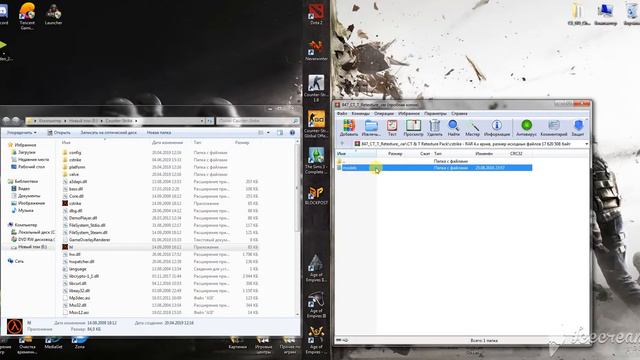Open the Файл menu in WinRAR
Image resolution: width=640 pixels, height=360 pixels.
point(342,113)
